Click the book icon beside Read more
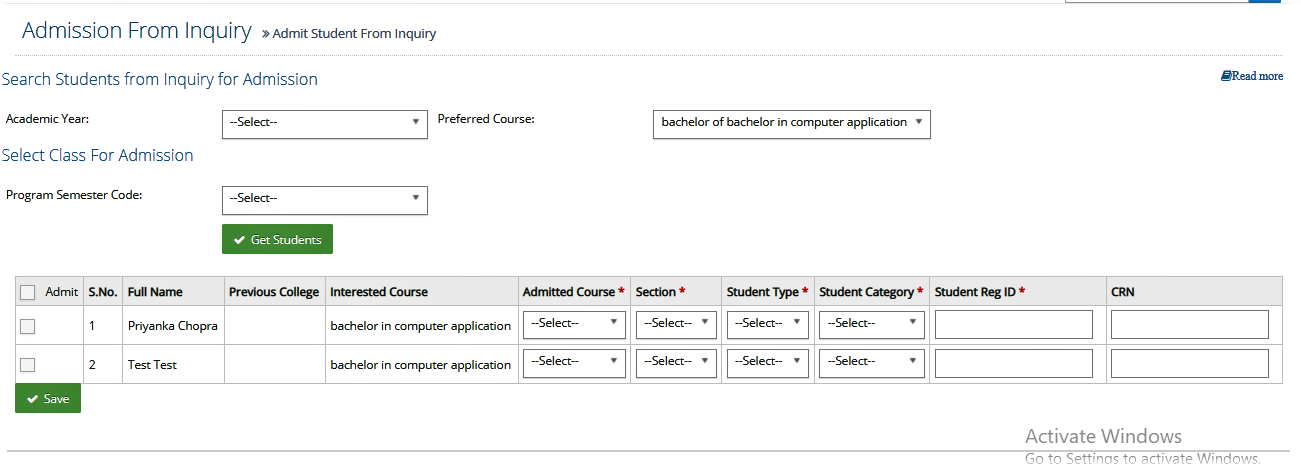The image size is (1301, 464). coord(1226,76)
